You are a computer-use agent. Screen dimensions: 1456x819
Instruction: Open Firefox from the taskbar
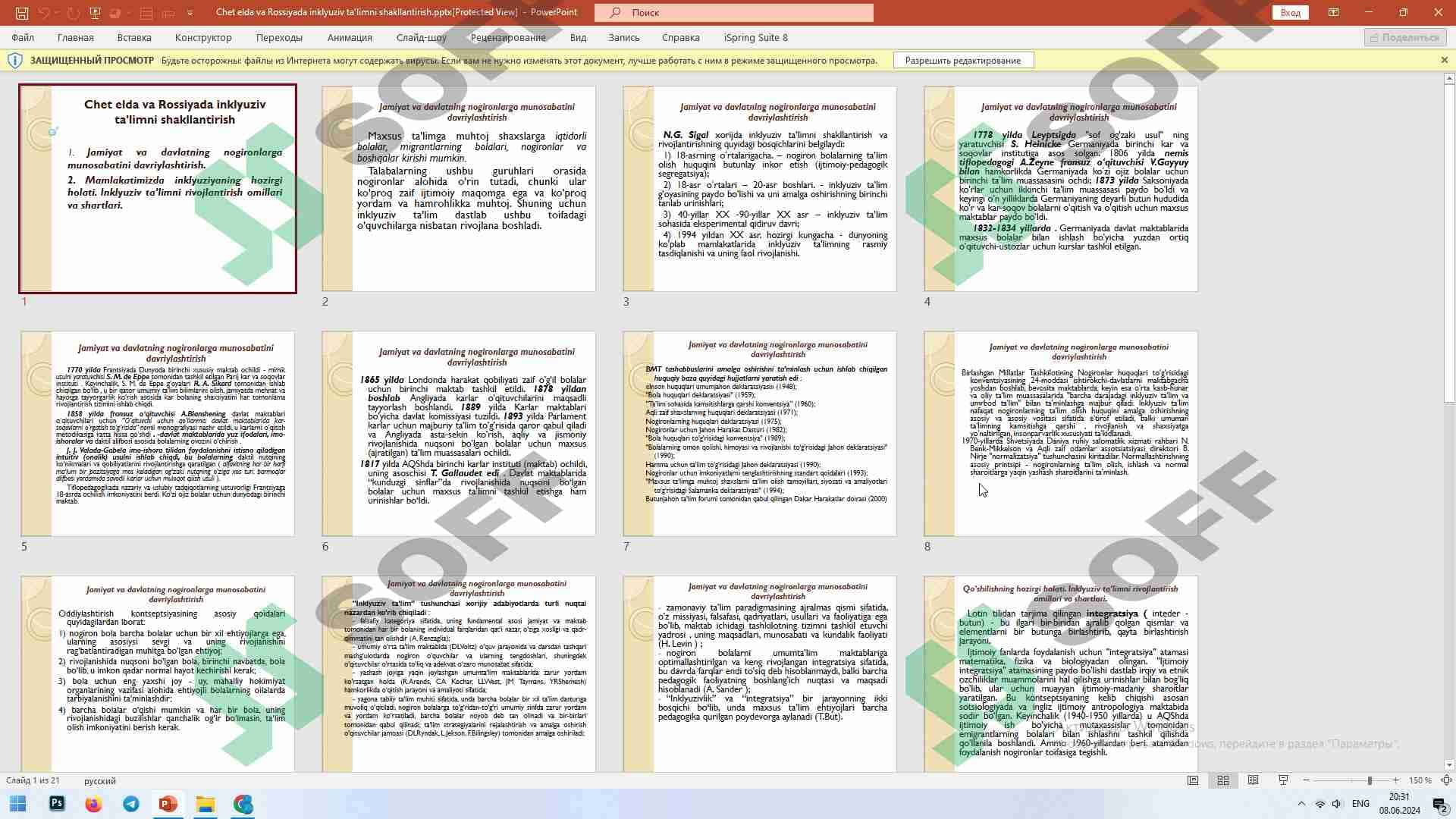[x=93, y=804]
